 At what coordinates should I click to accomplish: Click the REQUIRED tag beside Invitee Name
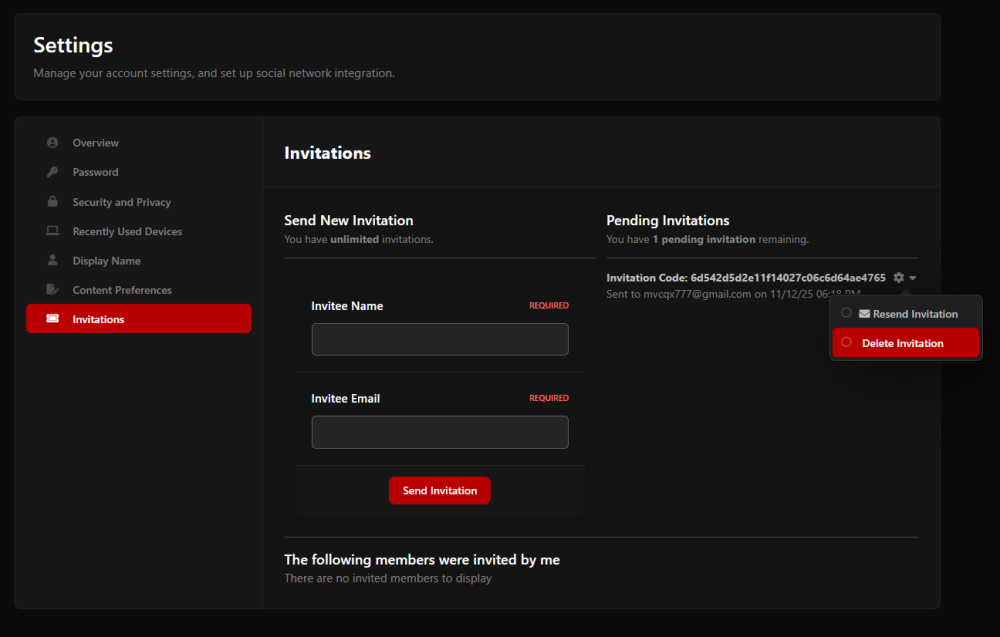click(548, 305)
